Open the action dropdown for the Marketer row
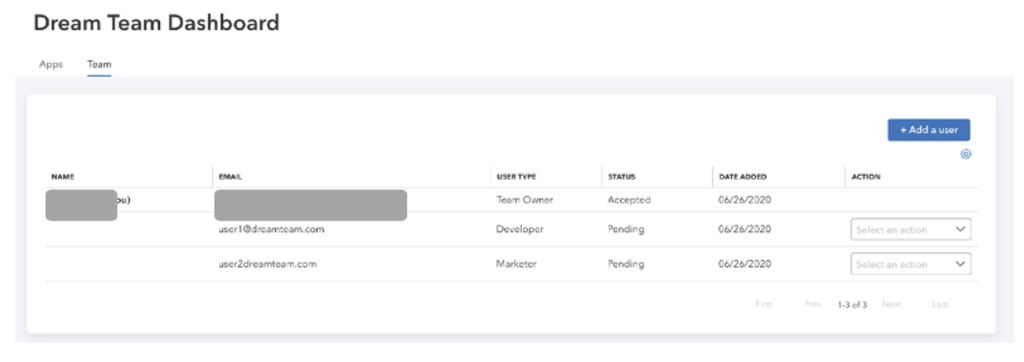This screenshot has height=362, width=1024. [x=910, y=264]
